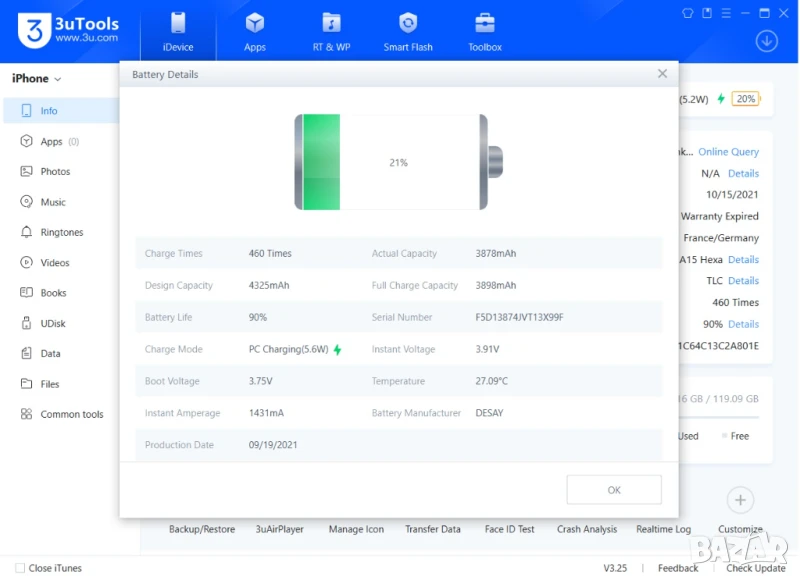The height and width of the screenshot is (577, 800).
Task: Open UDisk in the sidebar
Action: pyautogui.click(x=53, y=323)
